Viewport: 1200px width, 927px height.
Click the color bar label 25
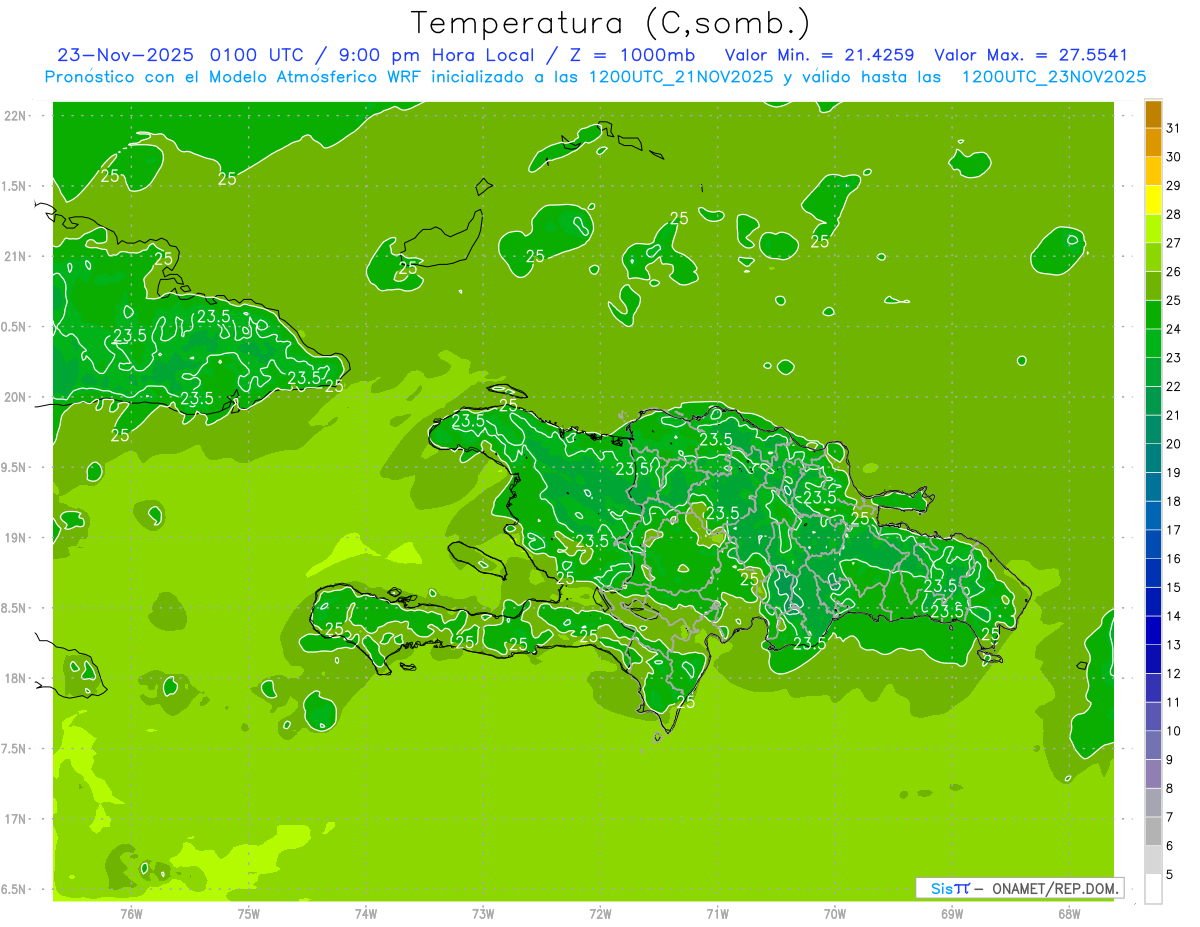pos(1173,300)
